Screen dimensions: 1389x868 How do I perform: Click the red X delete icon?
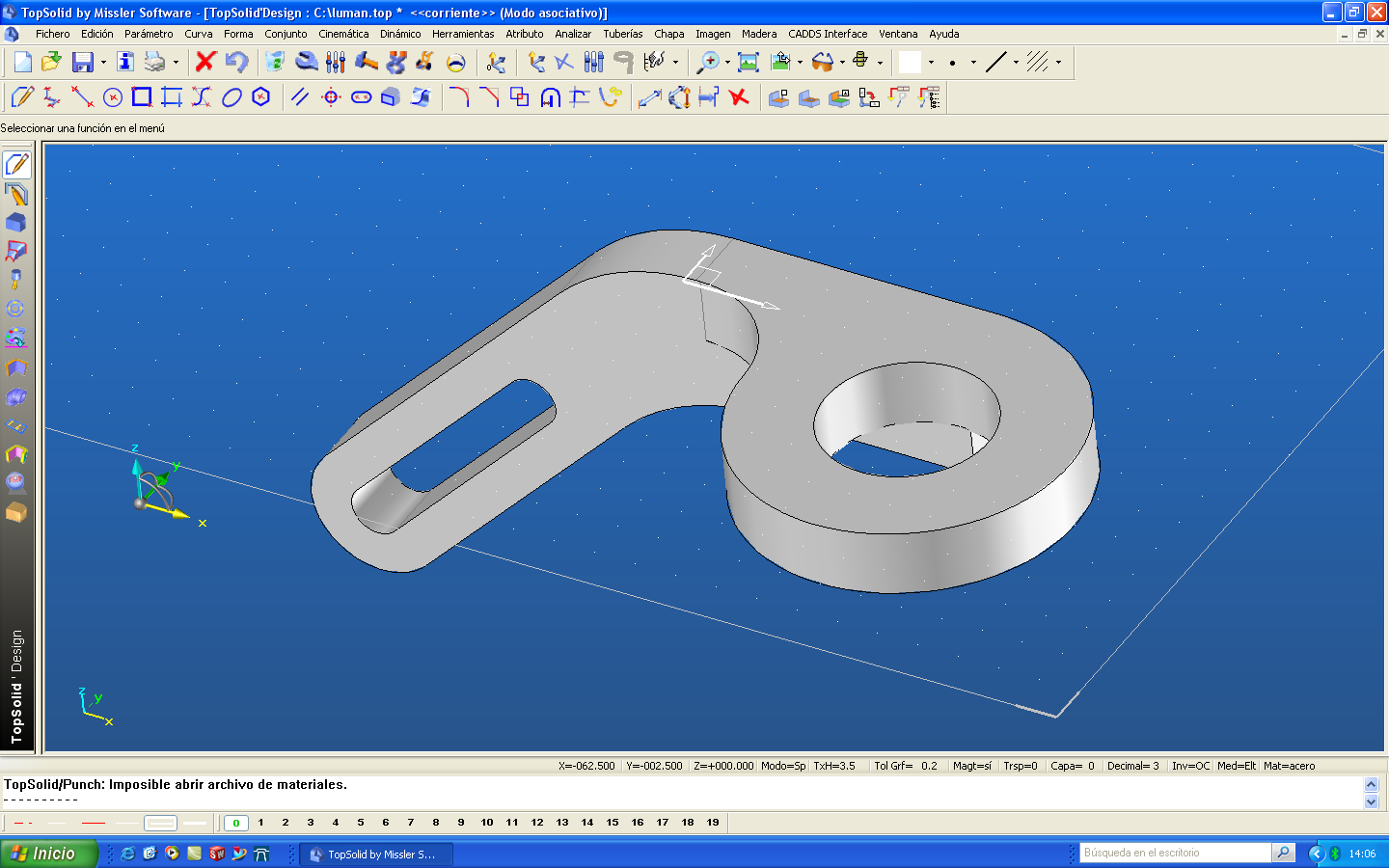pos(205,62)
